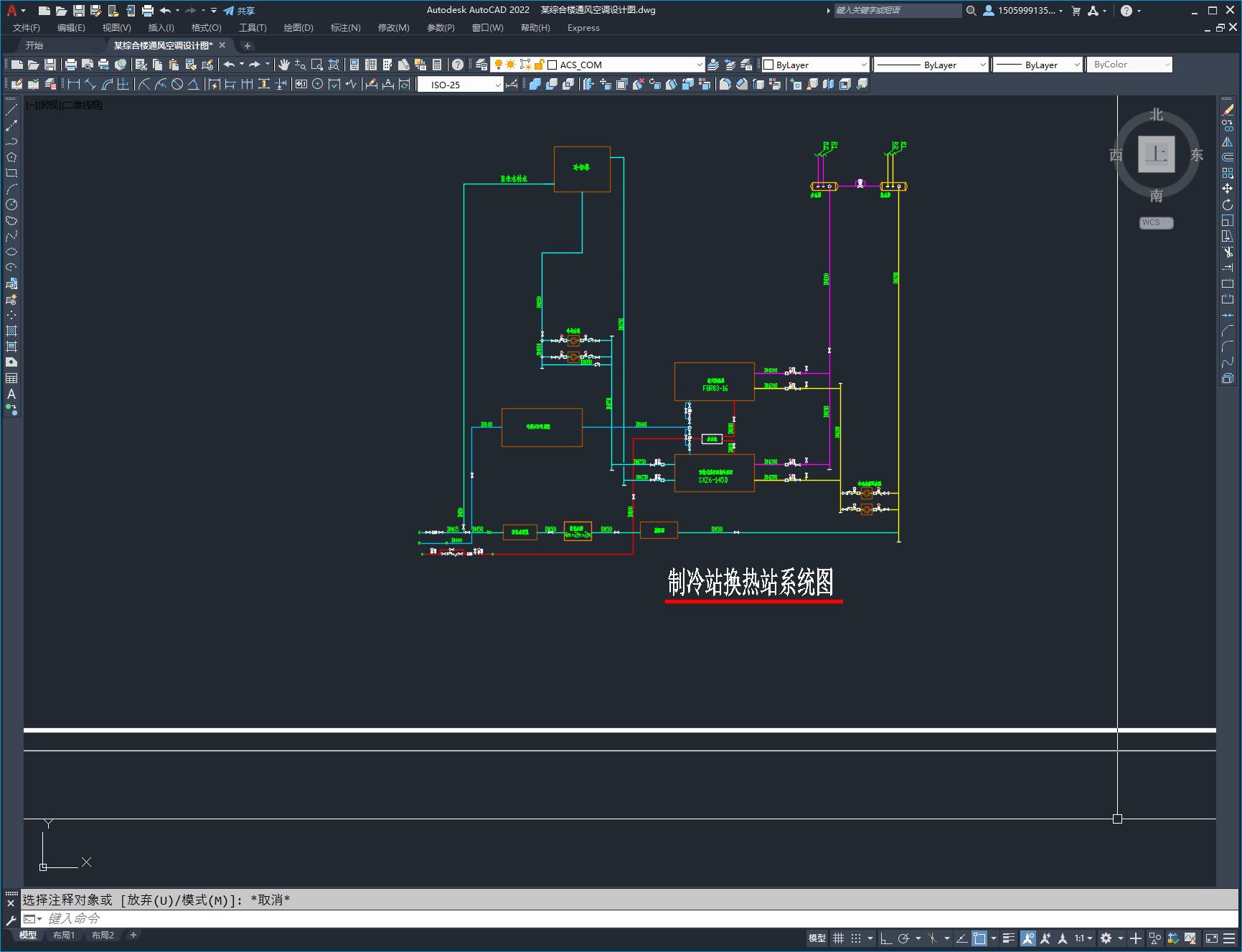Select the Linear dimension tool
Image resolution: width=1242 pixels, height=952 pixels.
(x=74, y=85)
